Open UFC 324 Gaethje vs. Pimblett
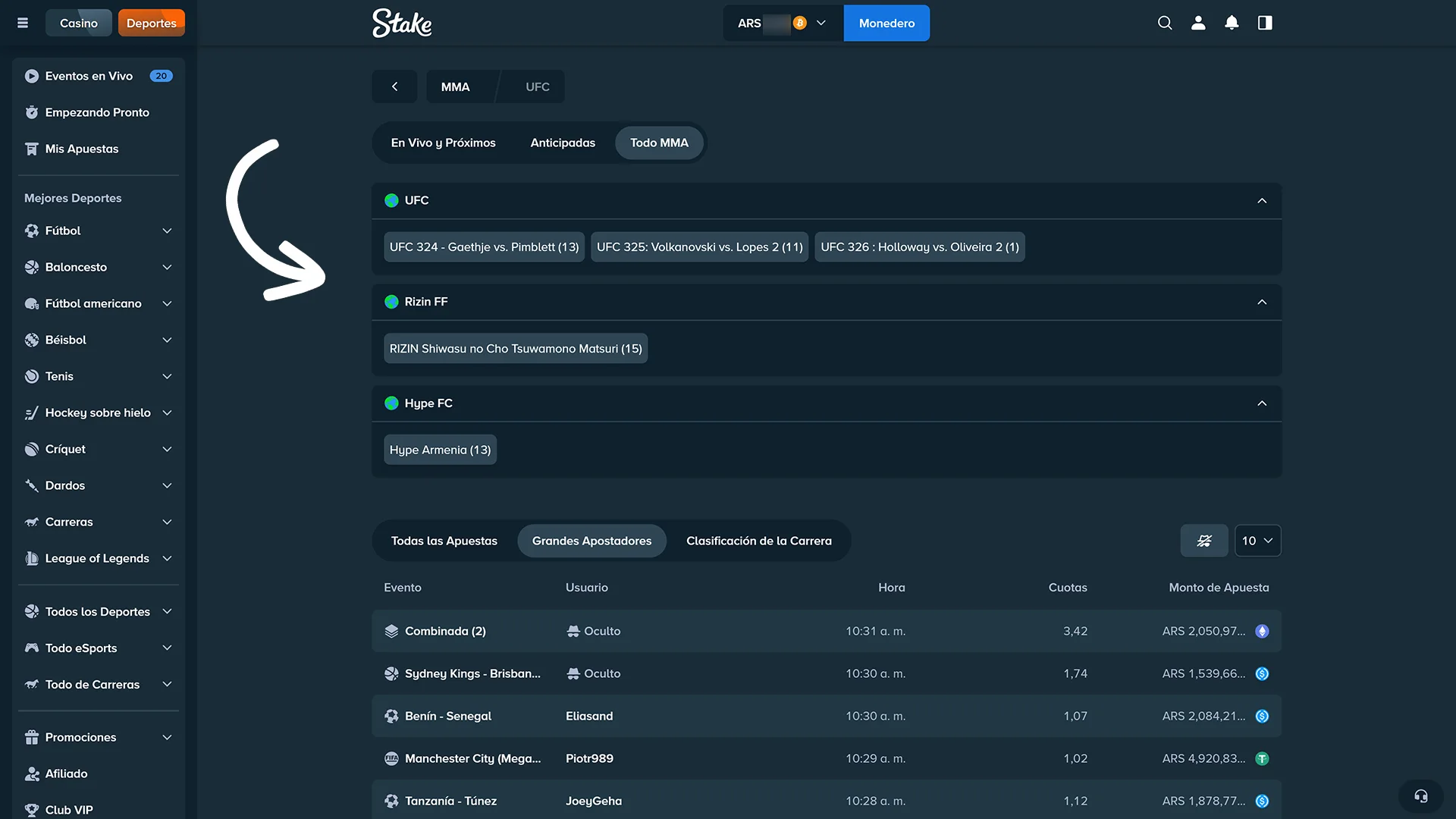This screenshot has width=1456, height=819. point(484,247)
